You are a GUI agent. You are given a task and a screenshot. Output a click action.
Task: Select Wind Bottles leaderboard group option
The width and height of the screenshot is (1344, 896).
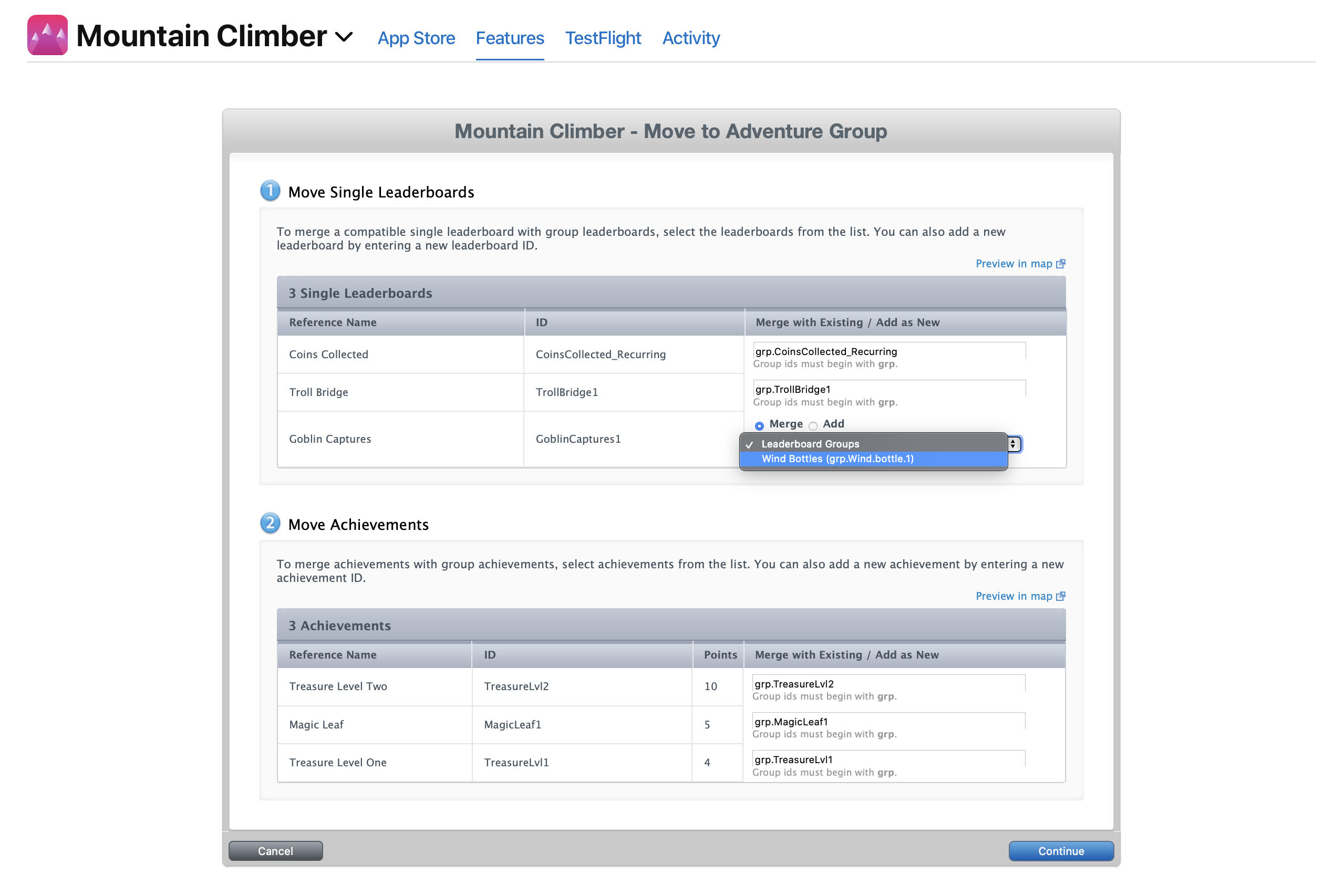pyautogui.click(x=838, y=458)
